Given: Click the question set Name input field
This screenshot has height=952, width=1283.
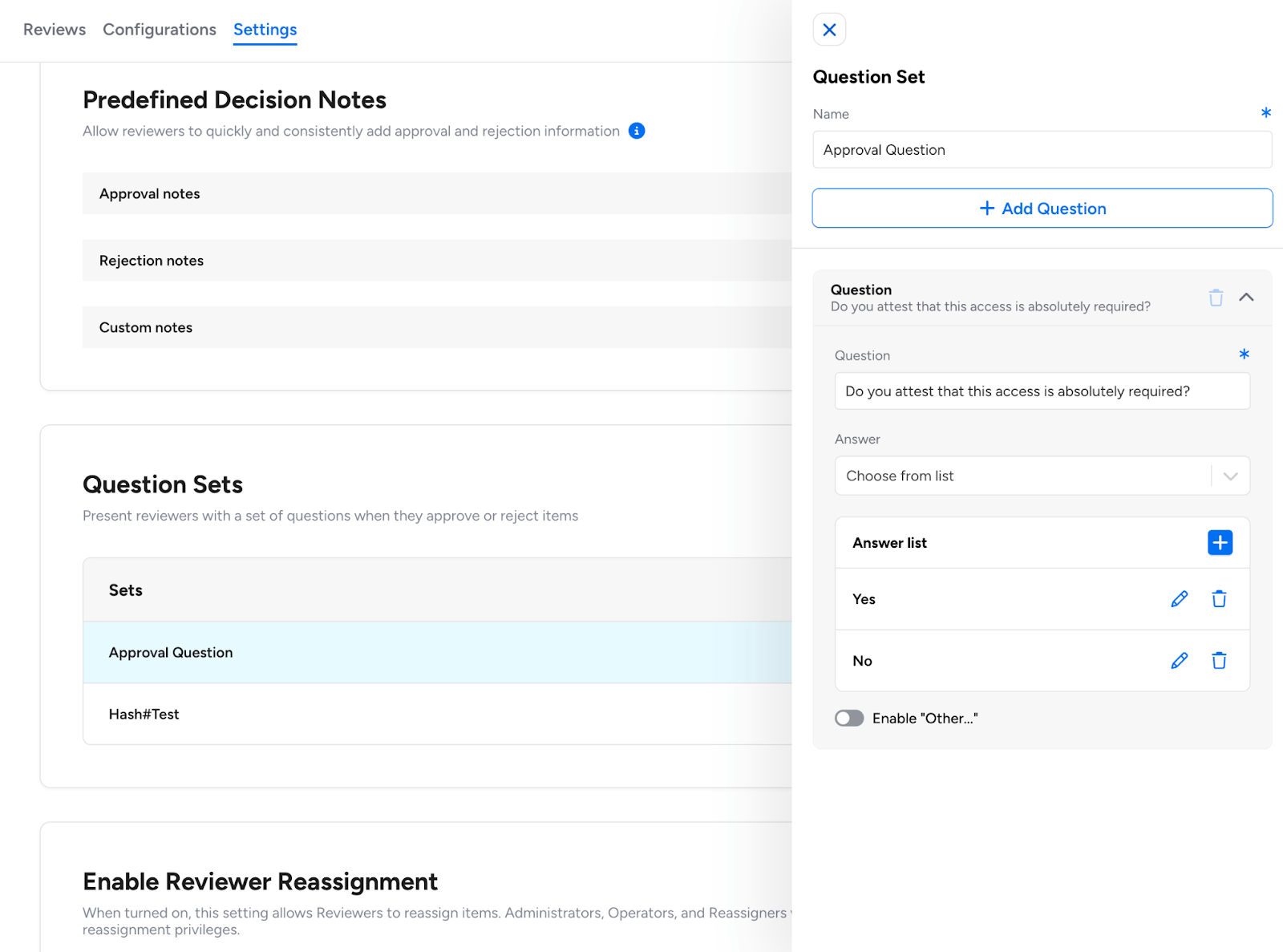Looking at the screenshot, I should click(x=1042, y=150).
